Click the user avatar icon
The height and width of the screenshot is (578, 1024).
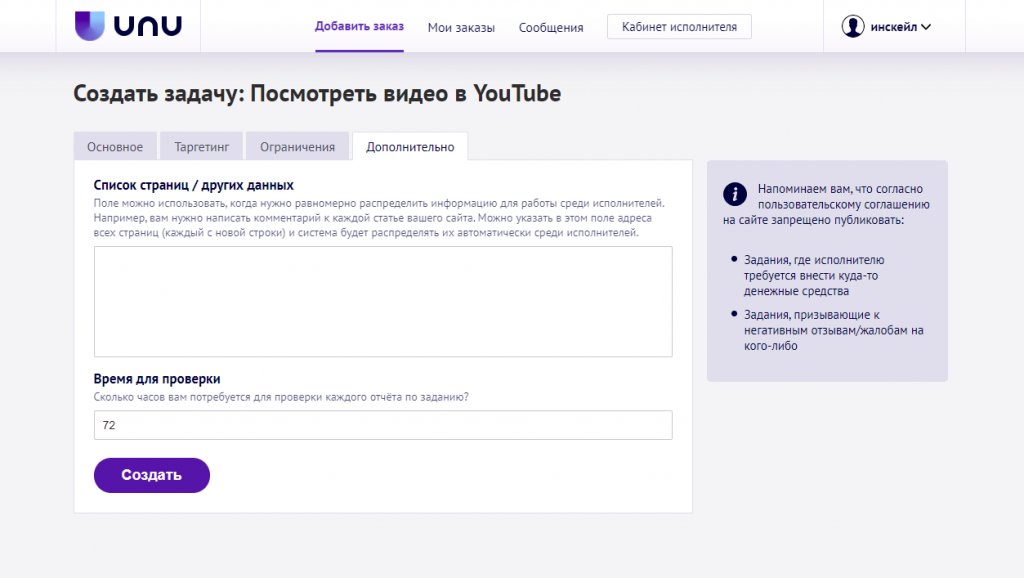(852, 27)
